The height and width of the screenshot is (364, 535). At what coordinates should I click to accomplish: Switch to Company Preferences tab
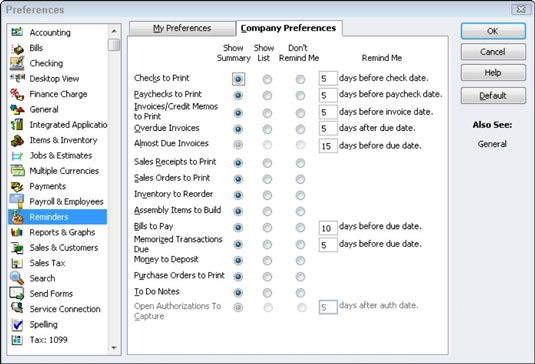click(x=289, y=28)
